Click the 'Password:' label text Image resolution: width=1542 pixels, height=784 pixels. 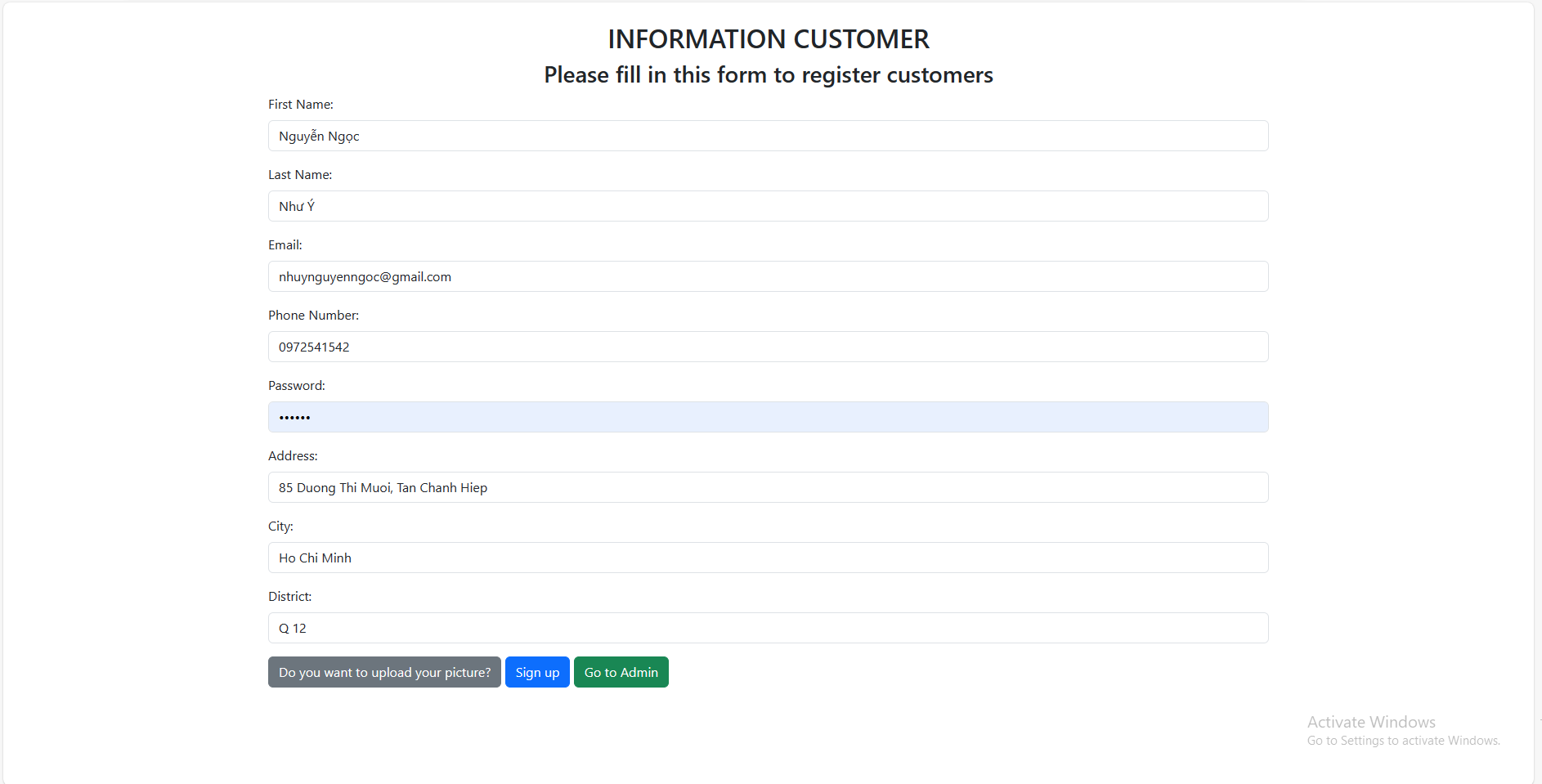coord(296,386)
